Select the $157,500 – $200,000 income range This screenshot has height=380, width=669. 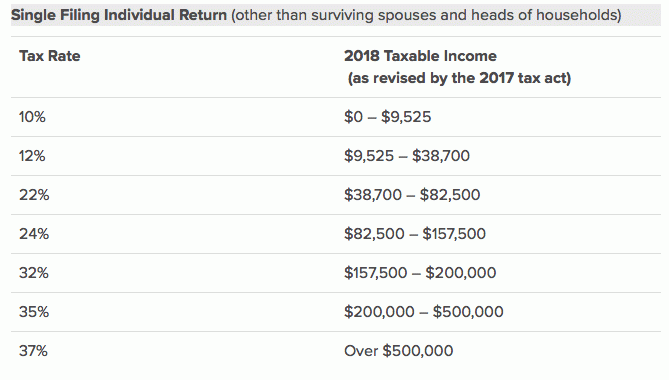click(420, 273)
